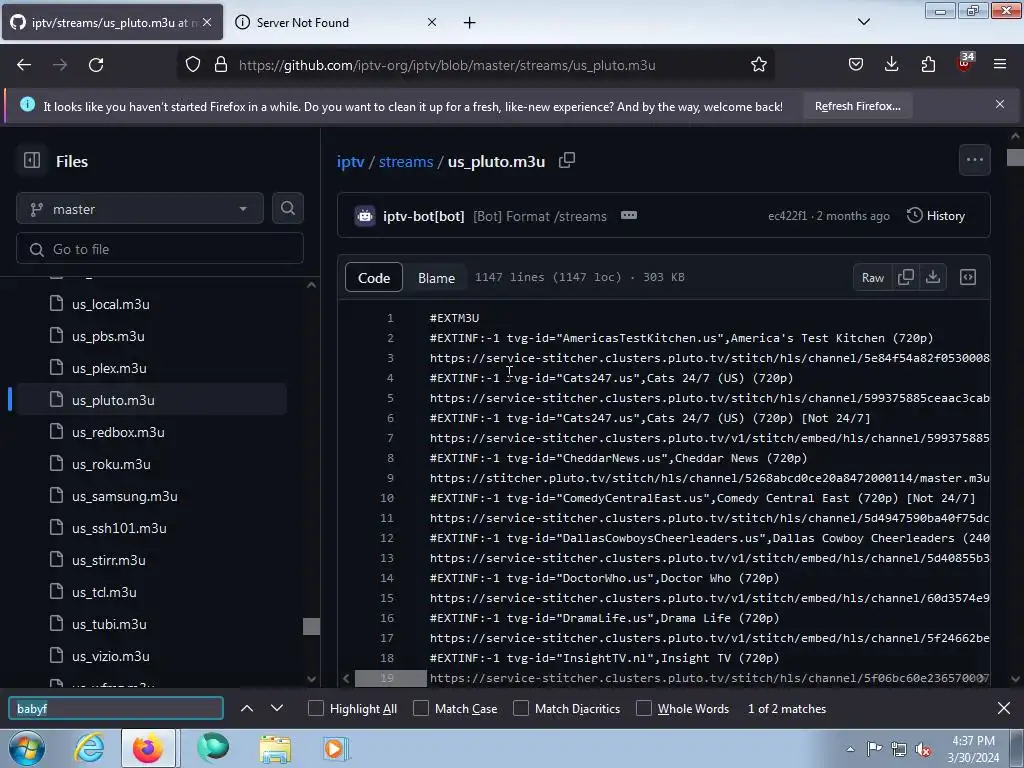
Task: Close the find bar
Action: click(x=1004, y=709)
